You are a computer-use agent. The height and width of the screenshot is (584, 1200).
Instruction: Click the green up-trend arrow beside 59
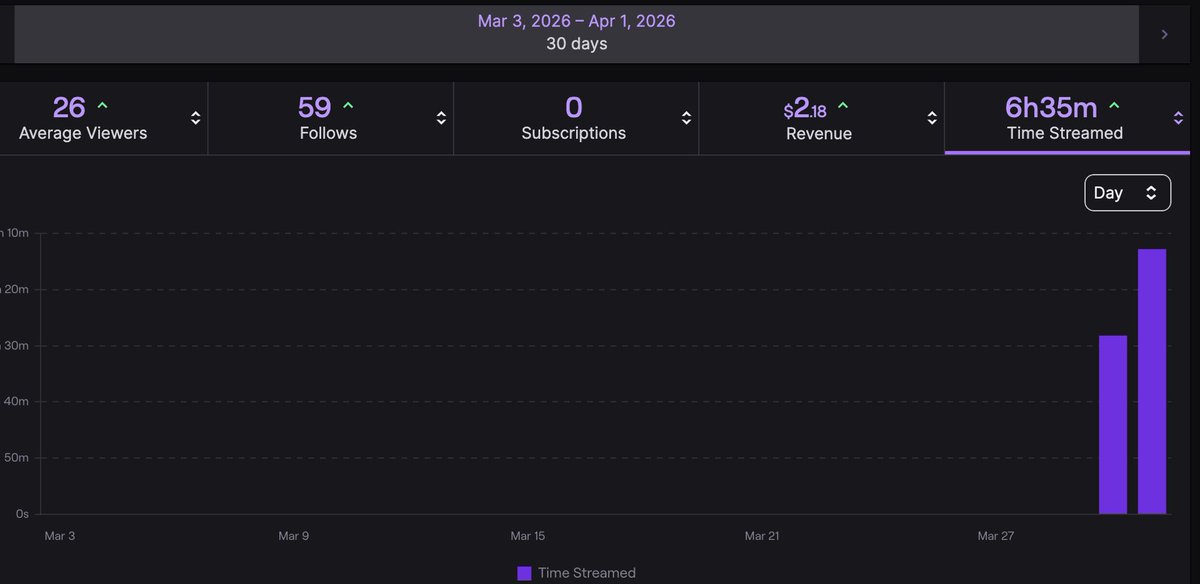coord(348,106)
